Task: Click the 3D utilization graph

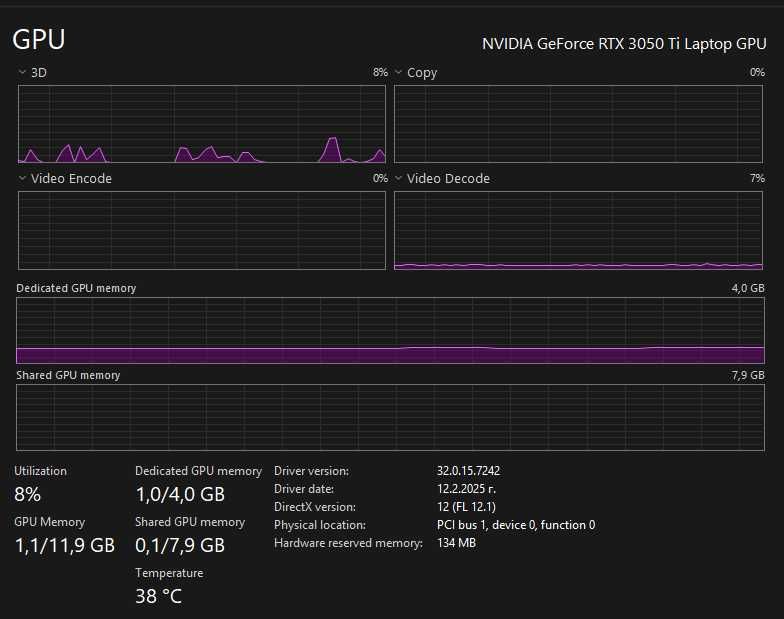Action: 202,124
